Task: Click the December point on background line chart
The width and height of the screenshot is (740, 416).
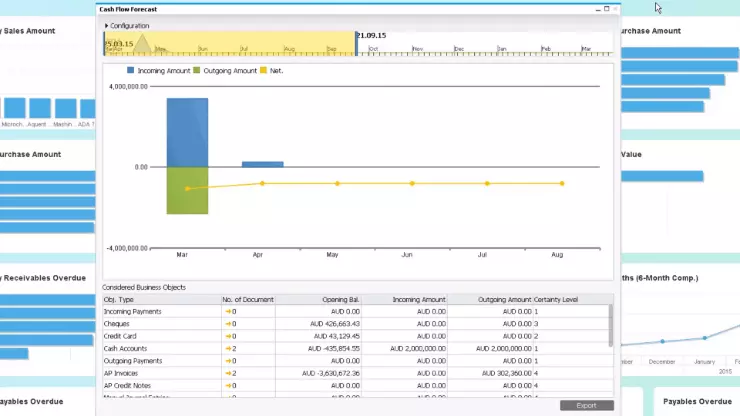Action: coord(663,341)
